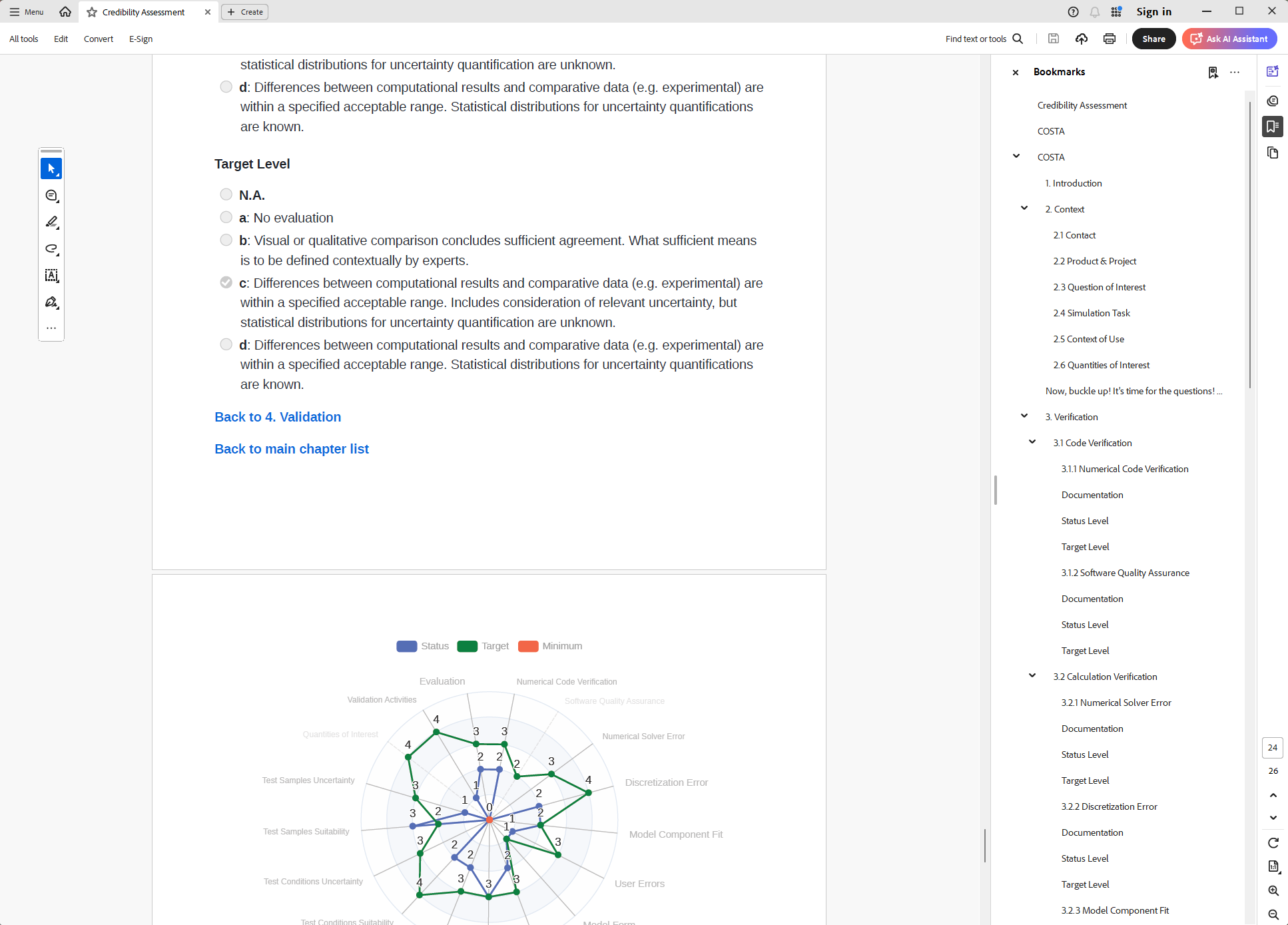This screenshot has width=1288, height=925.
Task: Open '3.2.2 Discretization Error' bookmark
Action: click(x=1110, y=806)
